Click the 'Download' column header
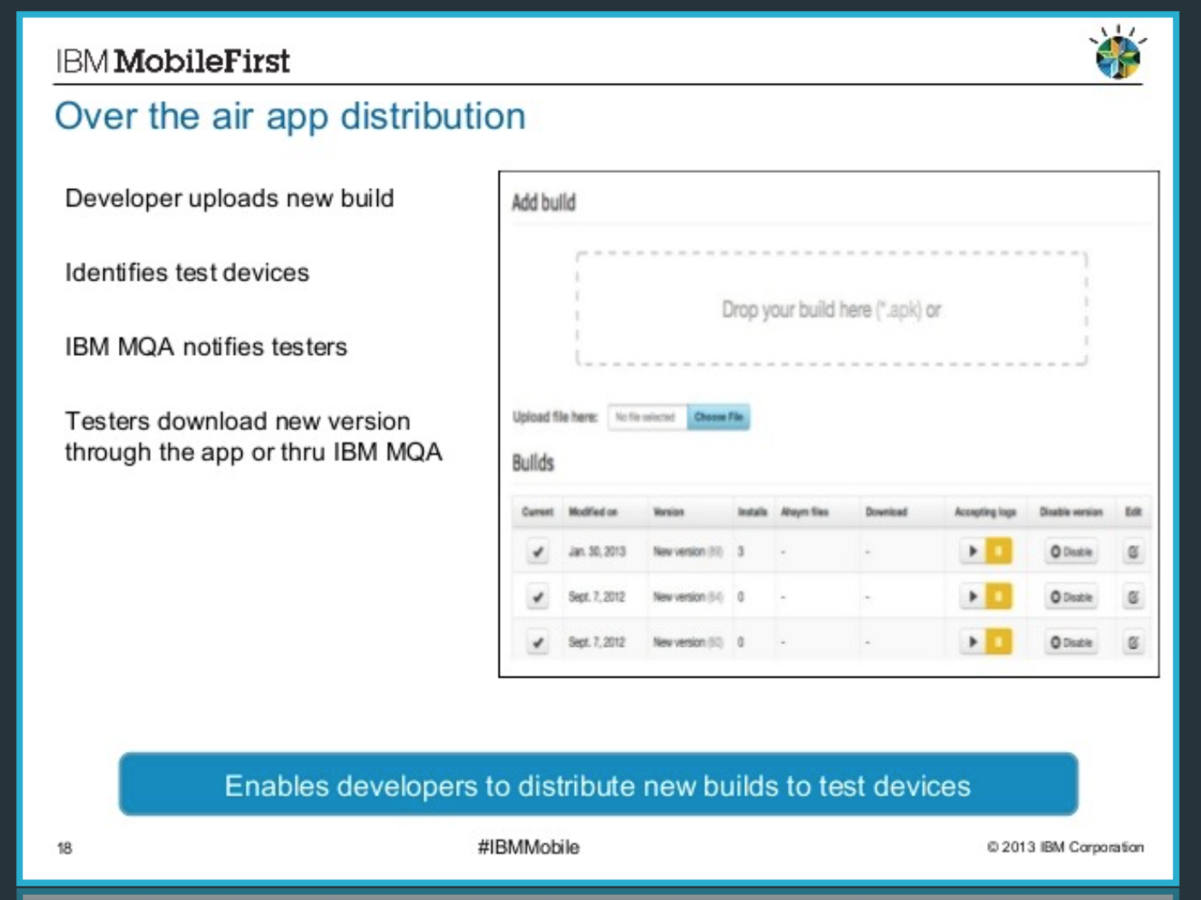Image resolution: width=1201 pixels, height=900 pixels. [x=886, y=512]
